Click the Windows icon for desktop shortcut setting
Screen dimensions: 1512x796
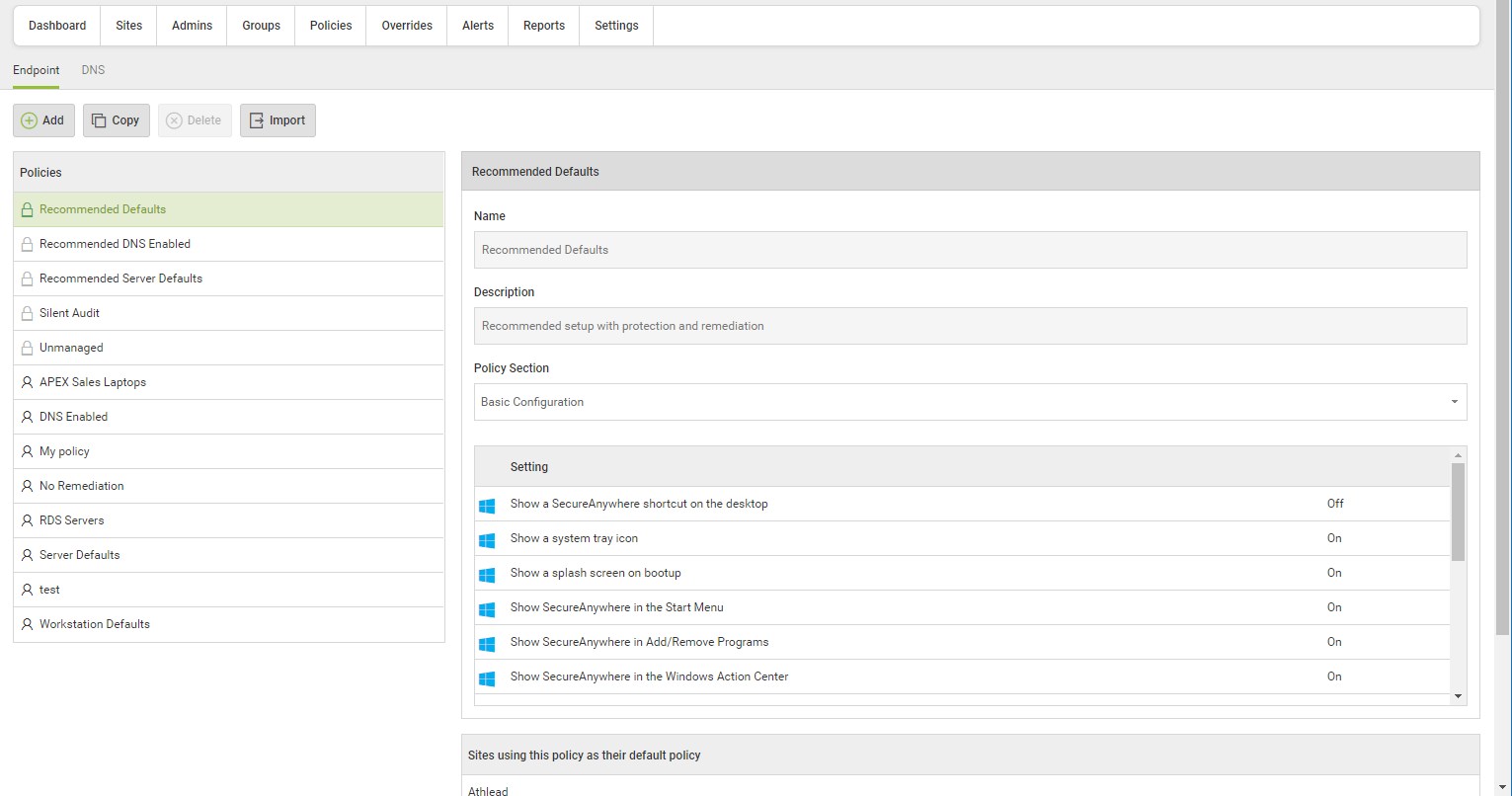pyautogui.click(x=487, y=505)
